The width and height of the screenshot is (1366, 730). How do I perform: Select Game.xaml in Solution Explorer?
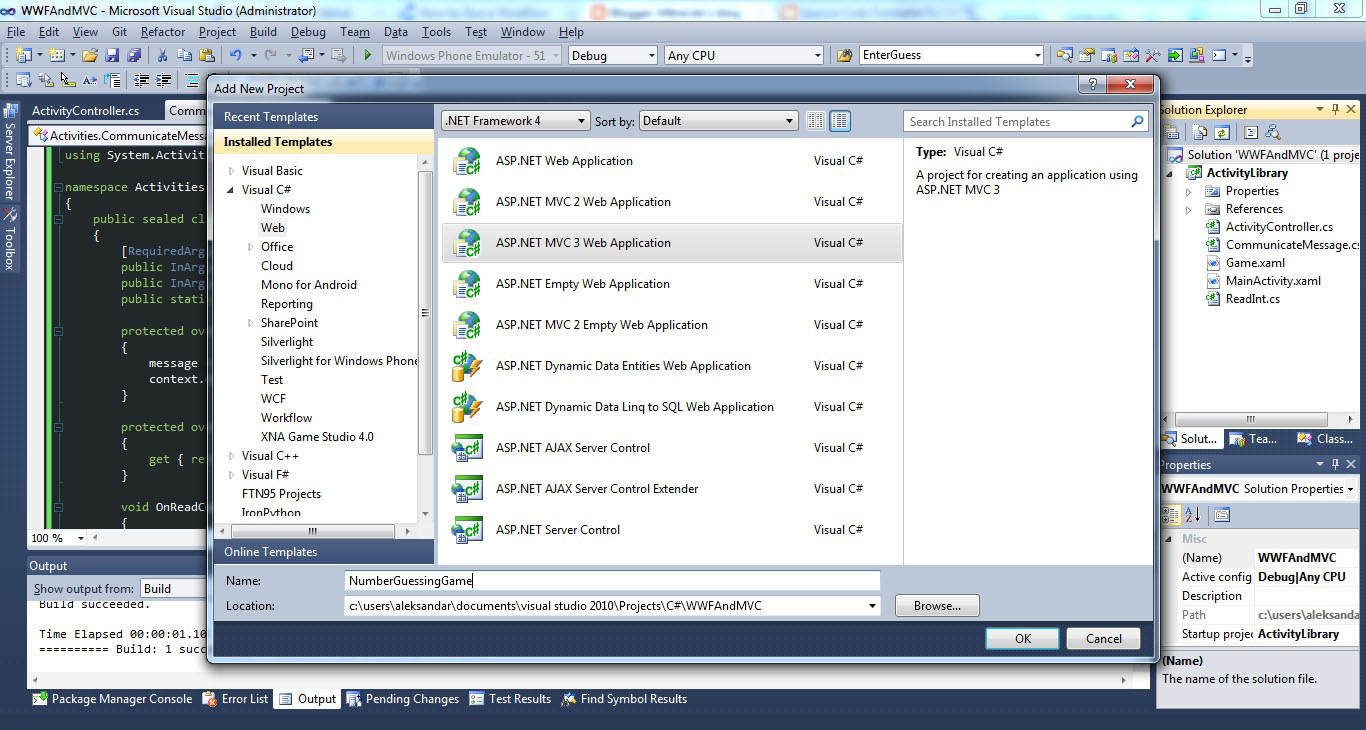(x=1255, y=263)
